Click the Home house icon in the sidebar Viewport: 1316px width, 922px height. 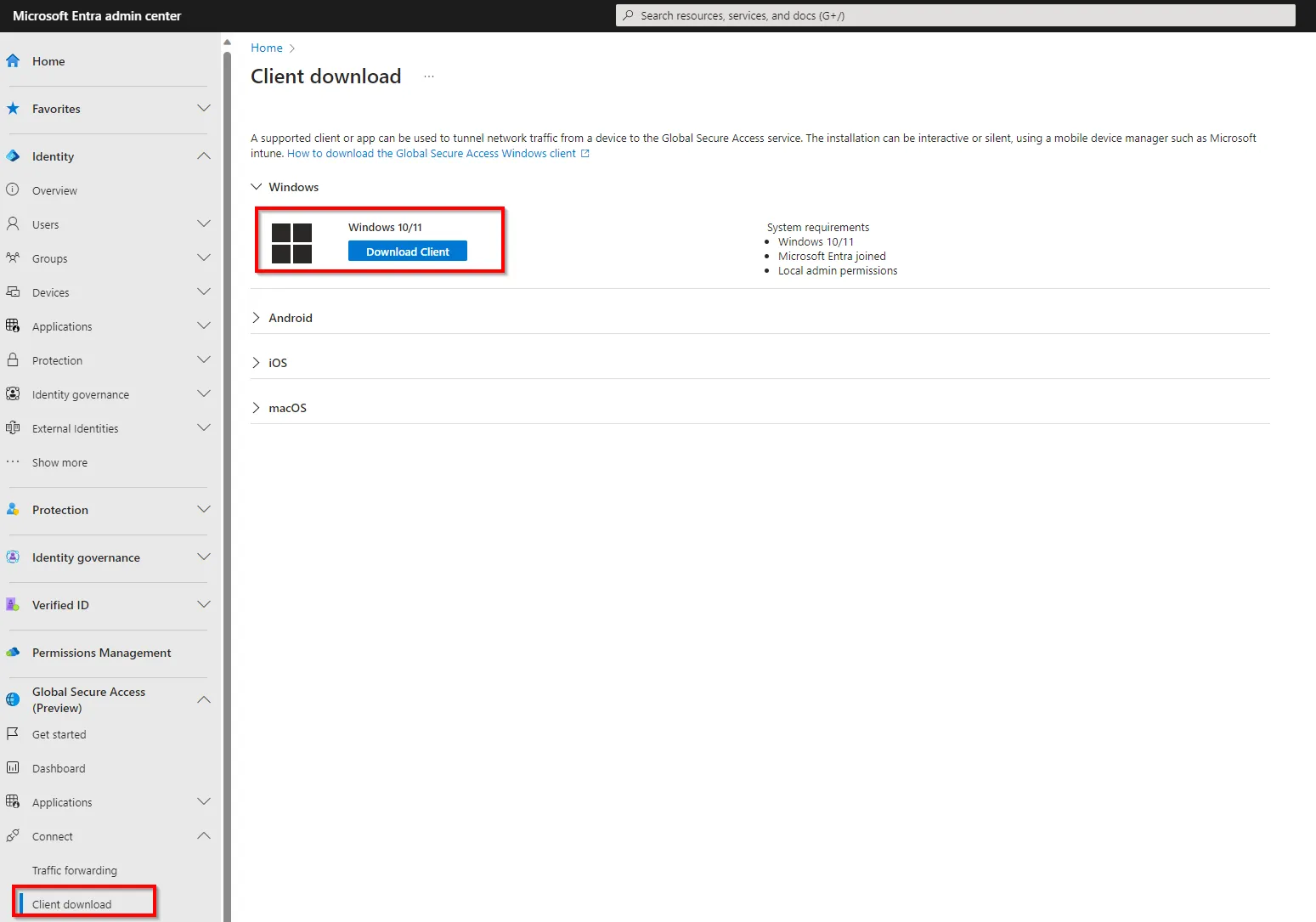point(13,61)
